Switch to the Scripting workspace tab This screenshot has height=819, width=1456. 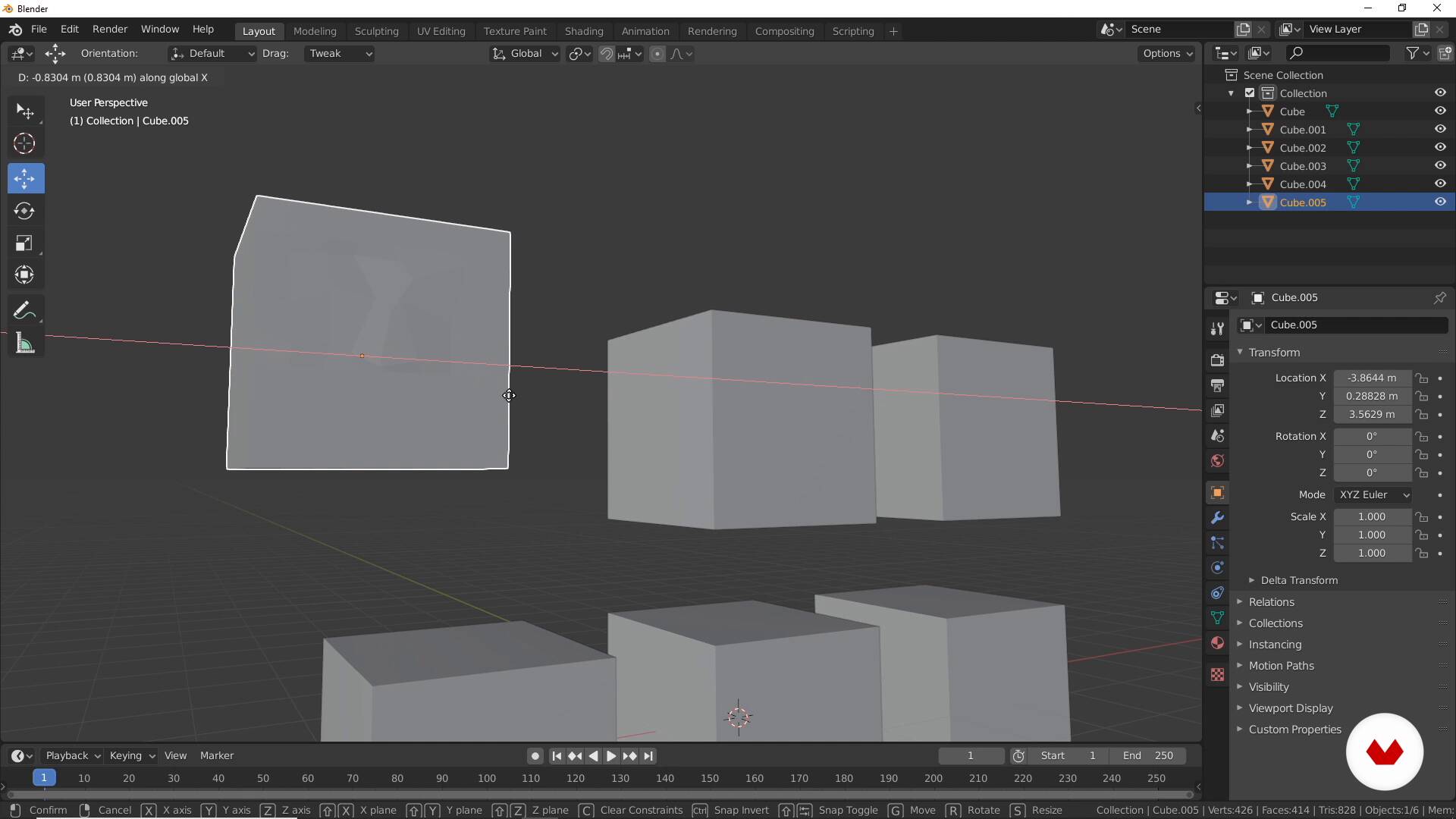(853, 31)
